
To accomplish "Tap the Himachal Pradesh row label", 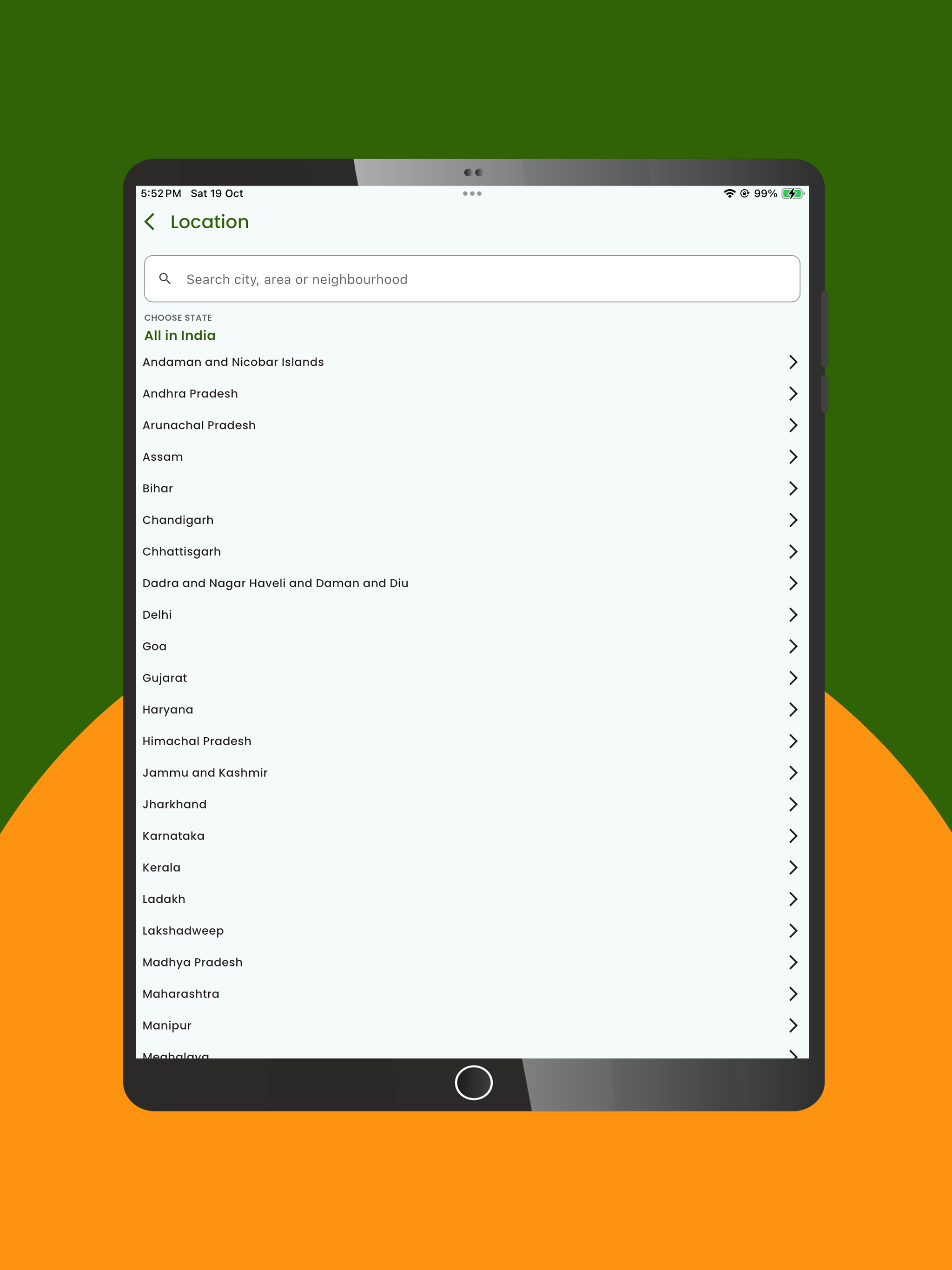I will point(197,741).
